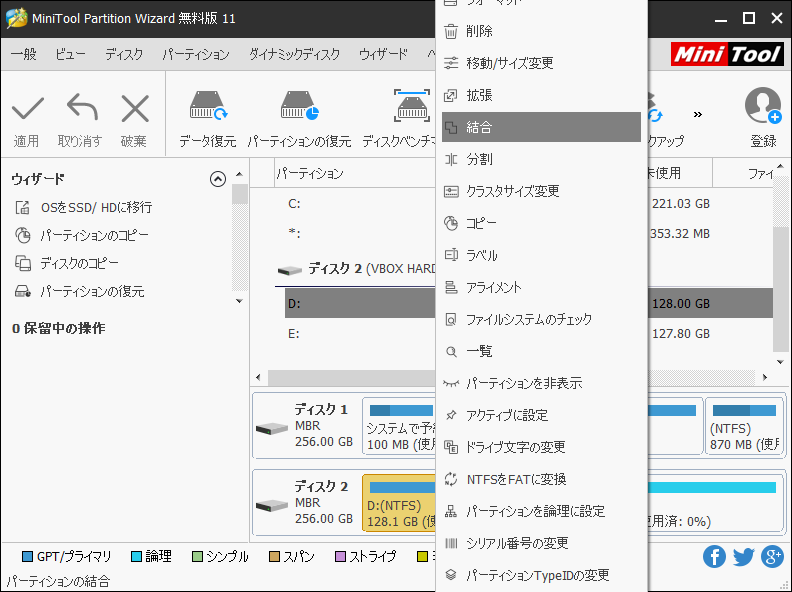Click 0 保留中の操作 heading
The image size is (792, 592).
[59, 328]
